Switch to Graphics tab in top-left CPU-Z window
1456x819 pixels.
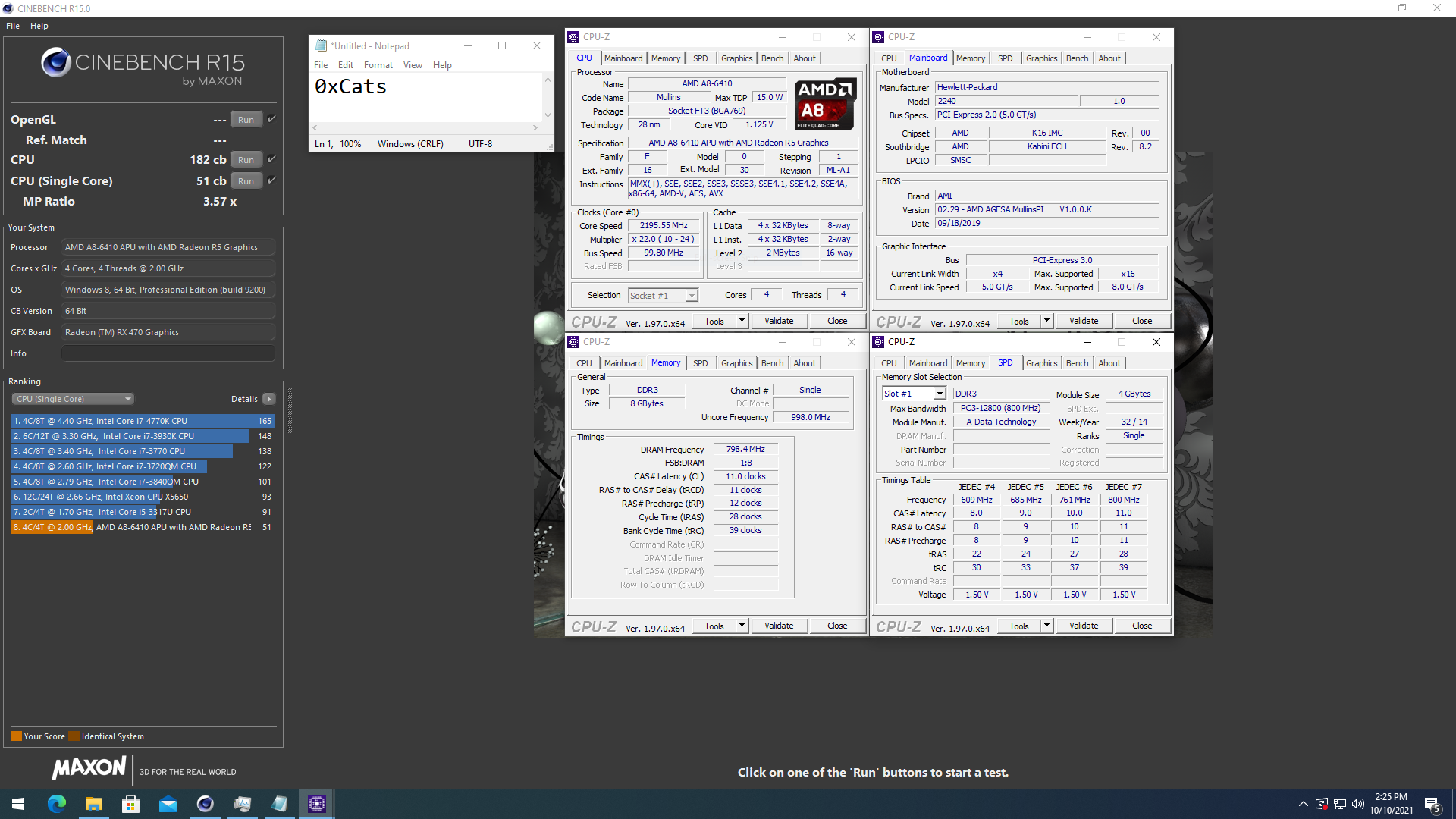pos(736,58)
